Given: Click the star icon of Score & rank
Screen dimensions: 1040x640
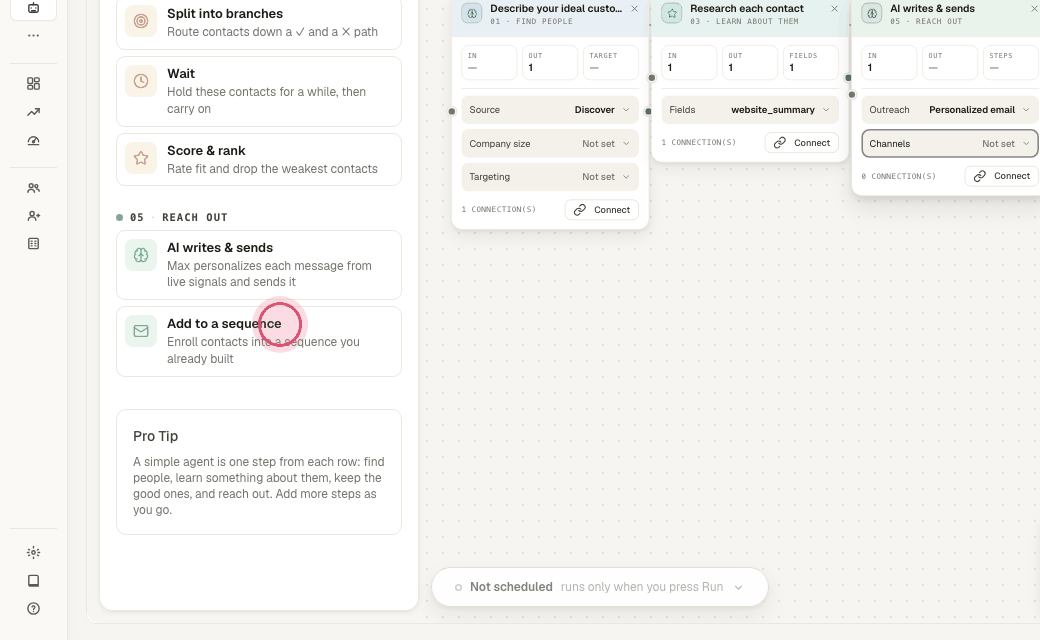Looking at the screenshot, I should coord(141,158).
